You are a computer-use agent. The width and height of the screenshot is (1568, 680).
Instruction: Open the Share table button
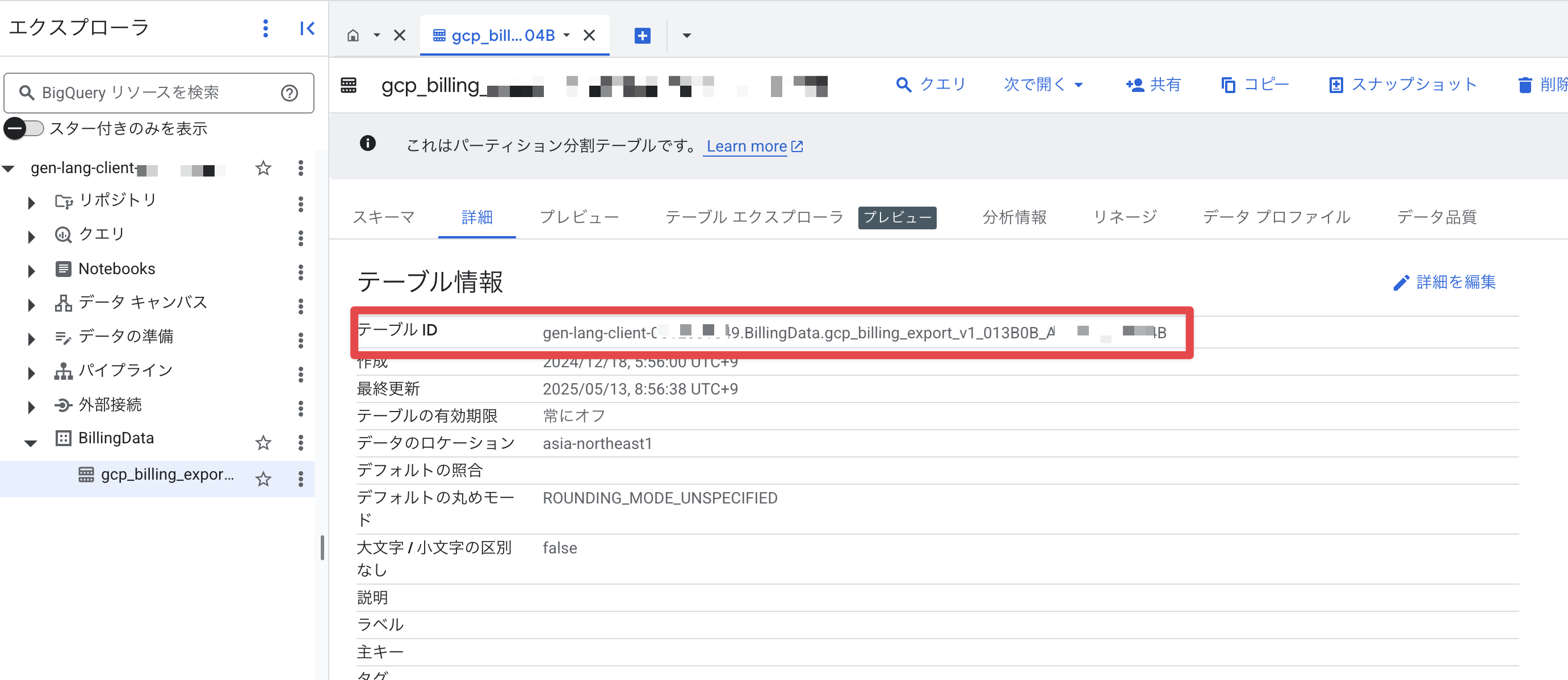[x=1153, y=85]
